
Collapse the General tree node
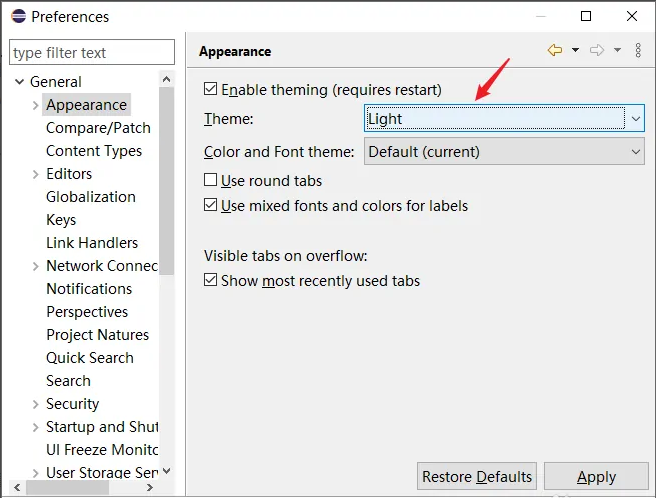18,82
